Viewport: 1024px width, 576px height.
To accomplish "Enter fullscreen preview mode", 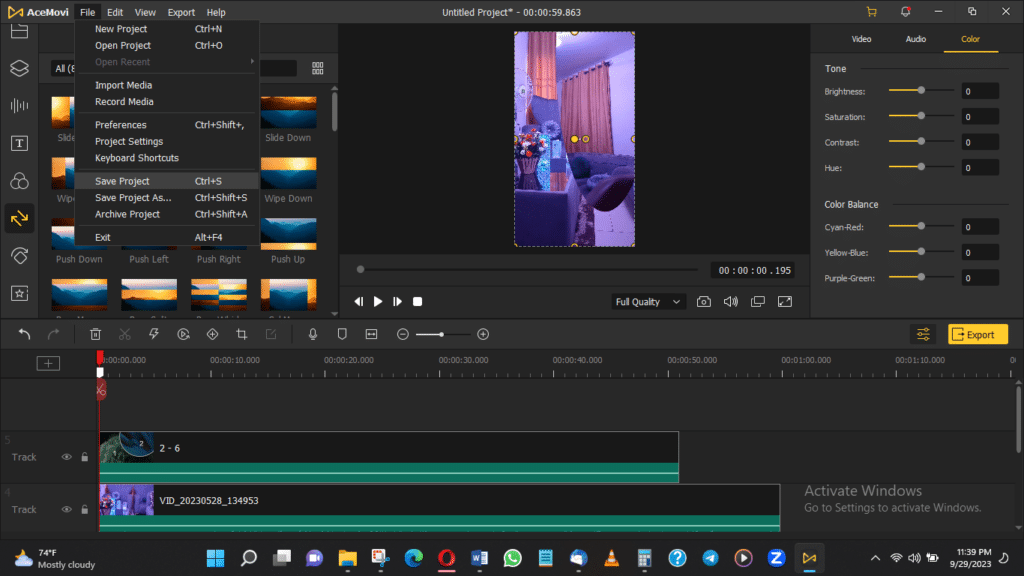I will click(x=785, y=302).
